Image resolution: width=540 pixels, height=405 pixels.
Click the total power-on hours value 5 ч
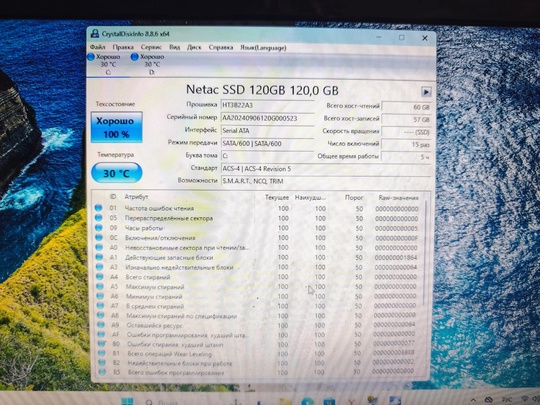(x=407, y=157)
